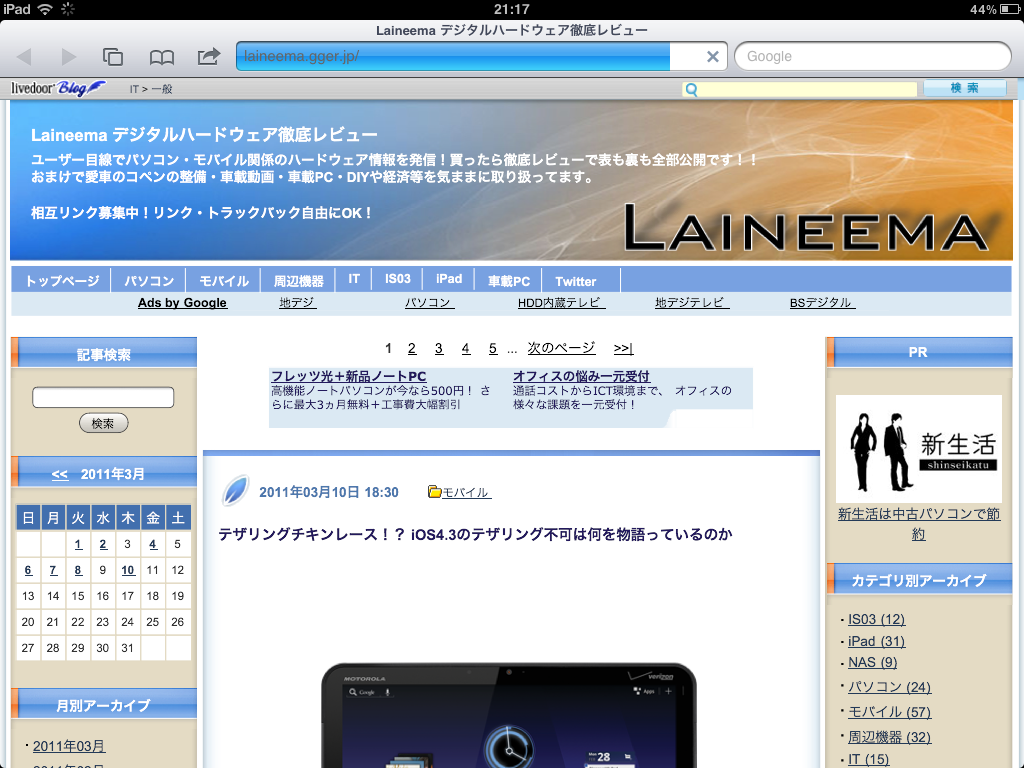This screenshot has height=768, width=1024.
Task: Click the LAINEEMA banner logo
Action: tap(807, 228)
